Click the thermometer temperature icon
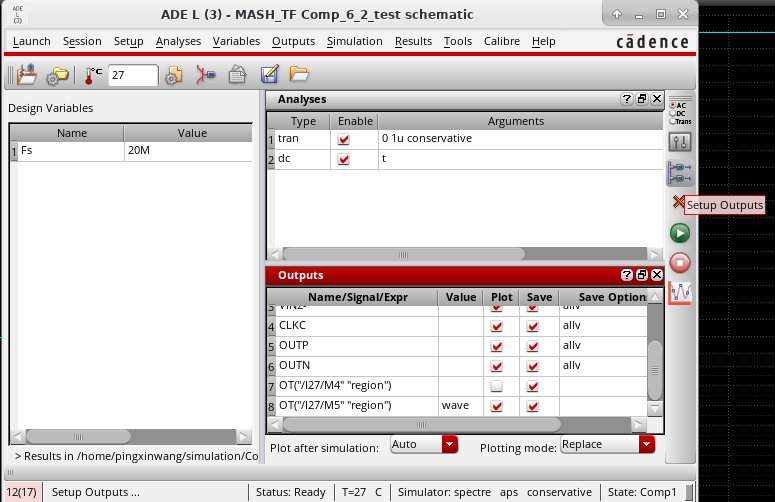The width and height of the screenshot is (775, 502). [92, 75]
